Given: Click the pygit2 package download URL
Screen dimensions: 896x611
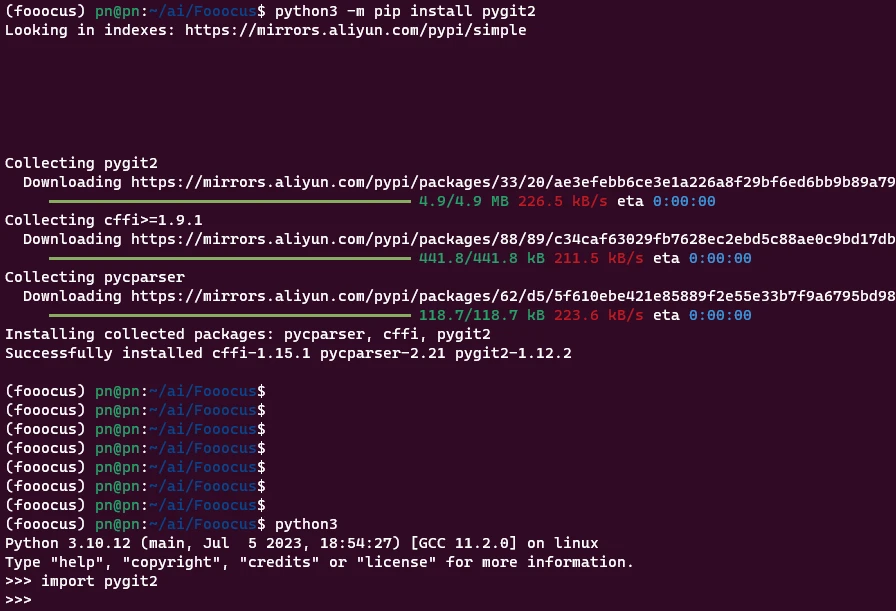Looking at the screenshot, I should click(513, 182).
